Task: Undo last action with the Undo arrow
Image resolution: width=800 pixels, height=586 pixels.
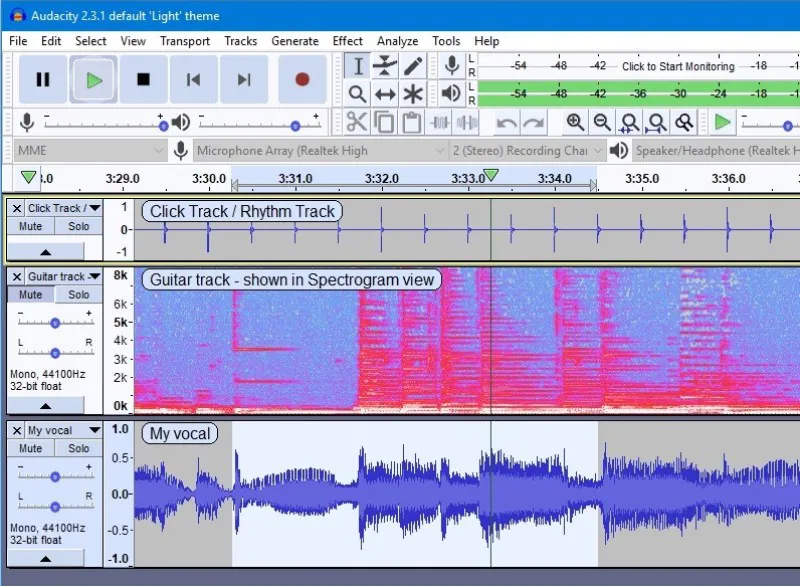Action: pos(506,123)
